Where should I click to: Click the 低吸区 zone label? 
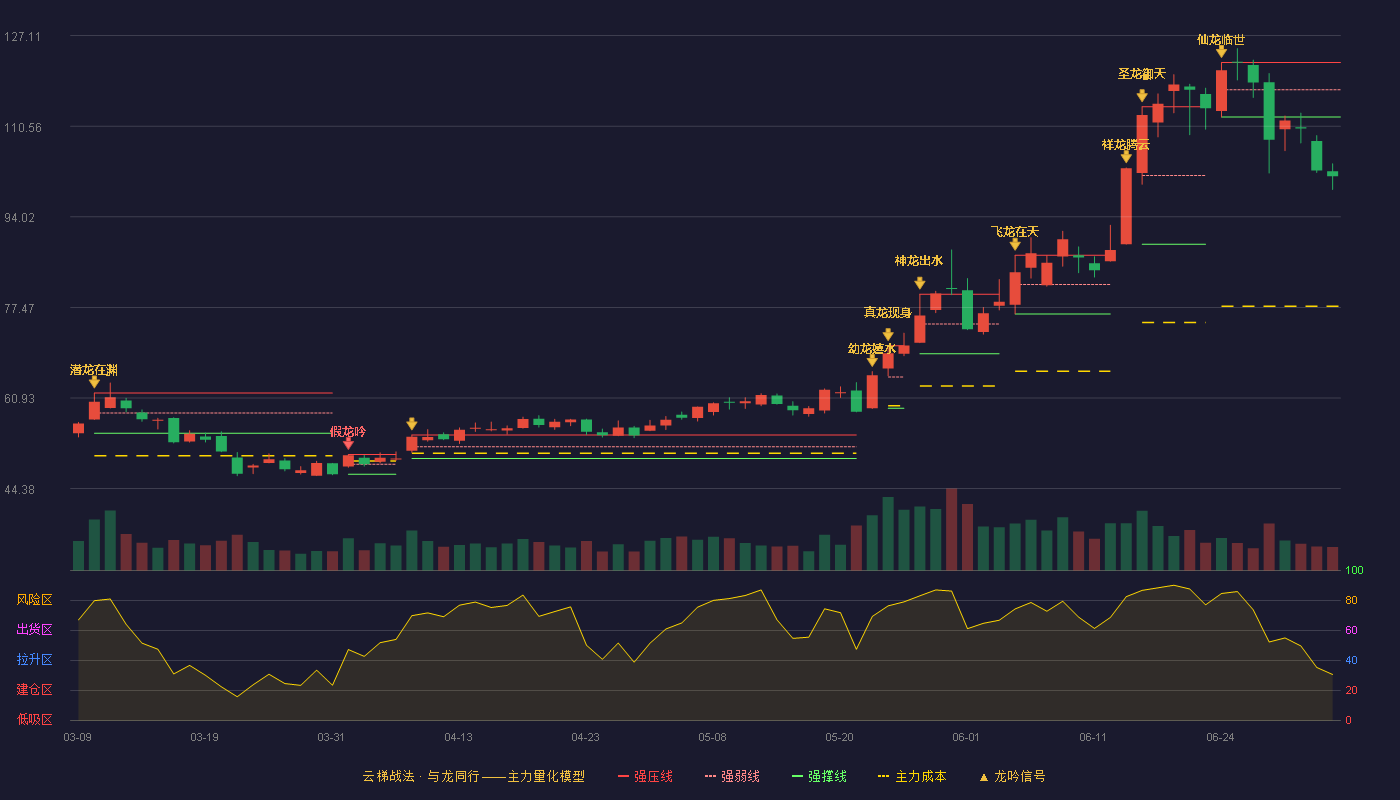coord(34,719)
